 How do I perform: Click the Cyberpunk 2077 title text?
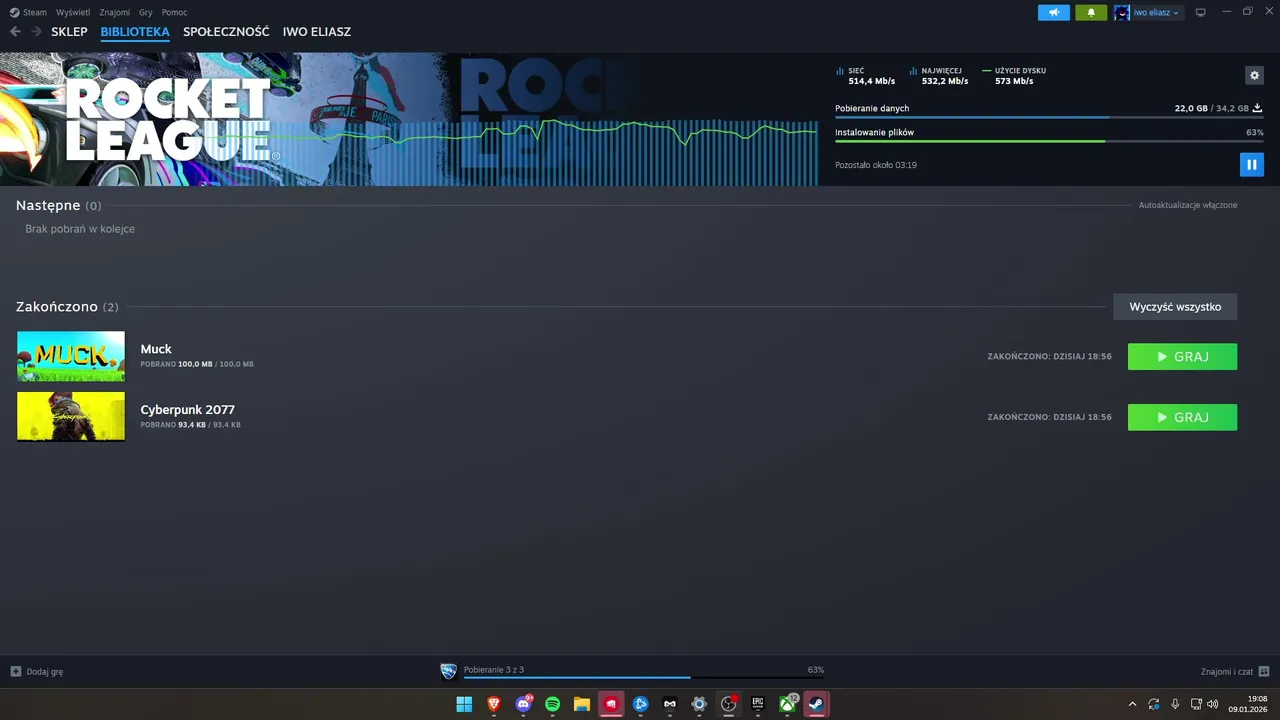188,409
